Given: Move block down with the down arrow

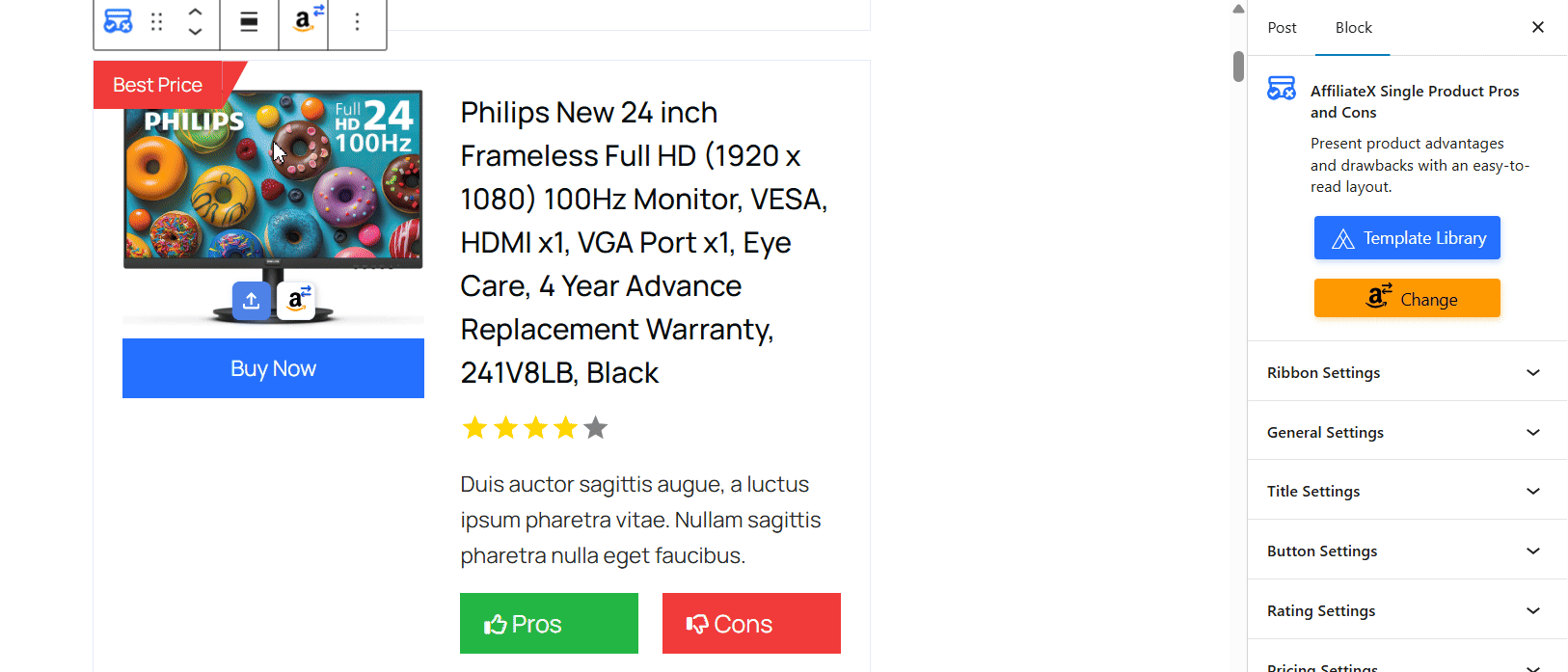Looking at the screenshot, I should pos(195,32).
